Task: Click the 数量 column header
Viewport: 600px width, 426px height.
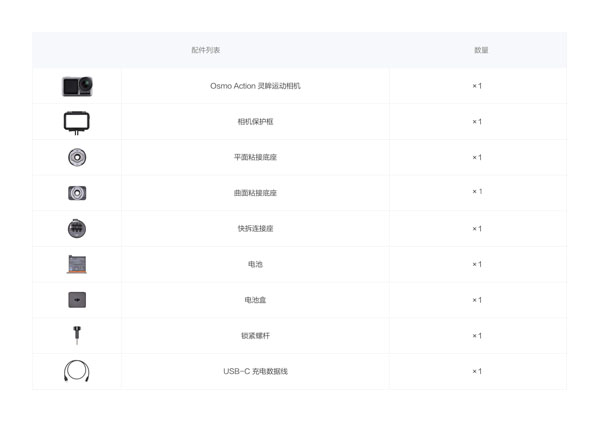Action: coord(481,50)
